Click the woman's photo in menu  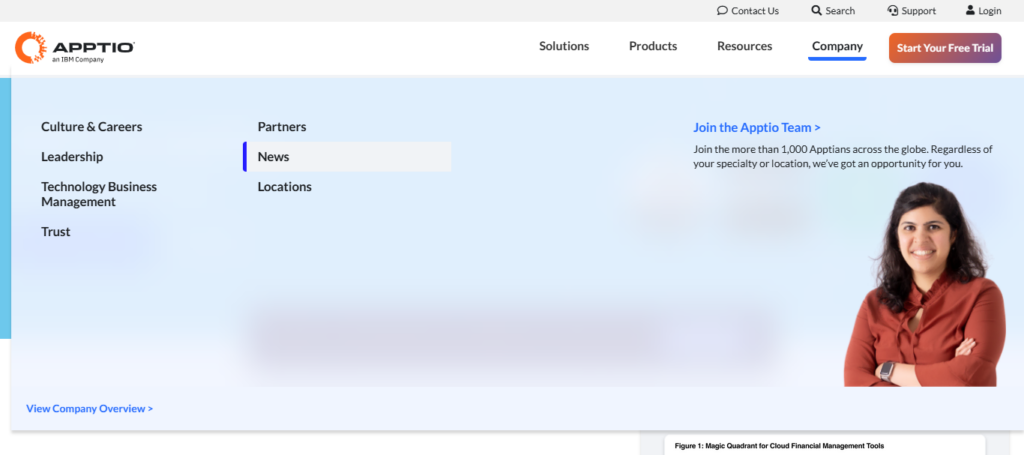click(923, 285)
